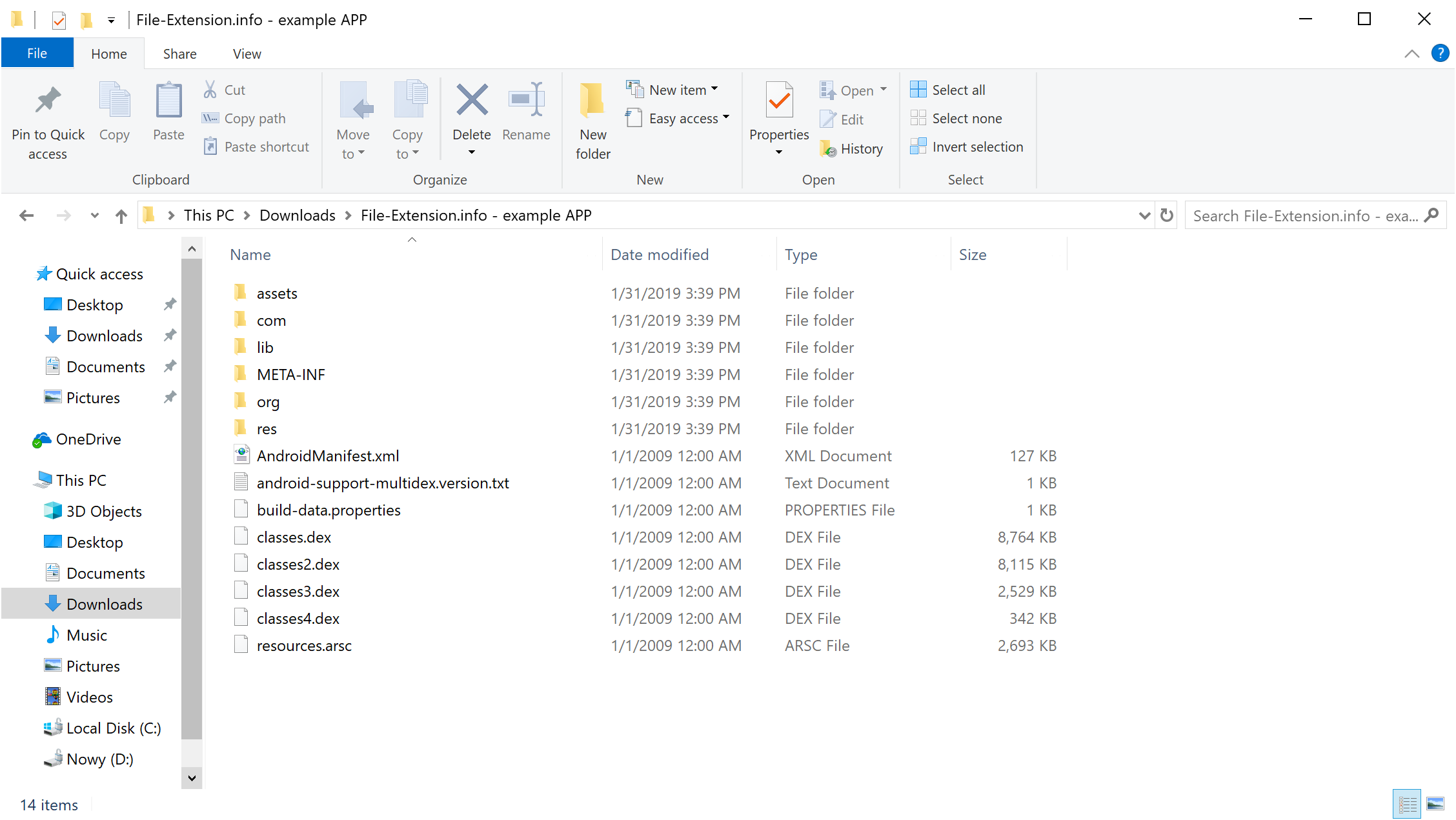Expand the Open button dropdown arrow
The width and height of the screenshot is (1456, 820).
(x=884, y=89)
